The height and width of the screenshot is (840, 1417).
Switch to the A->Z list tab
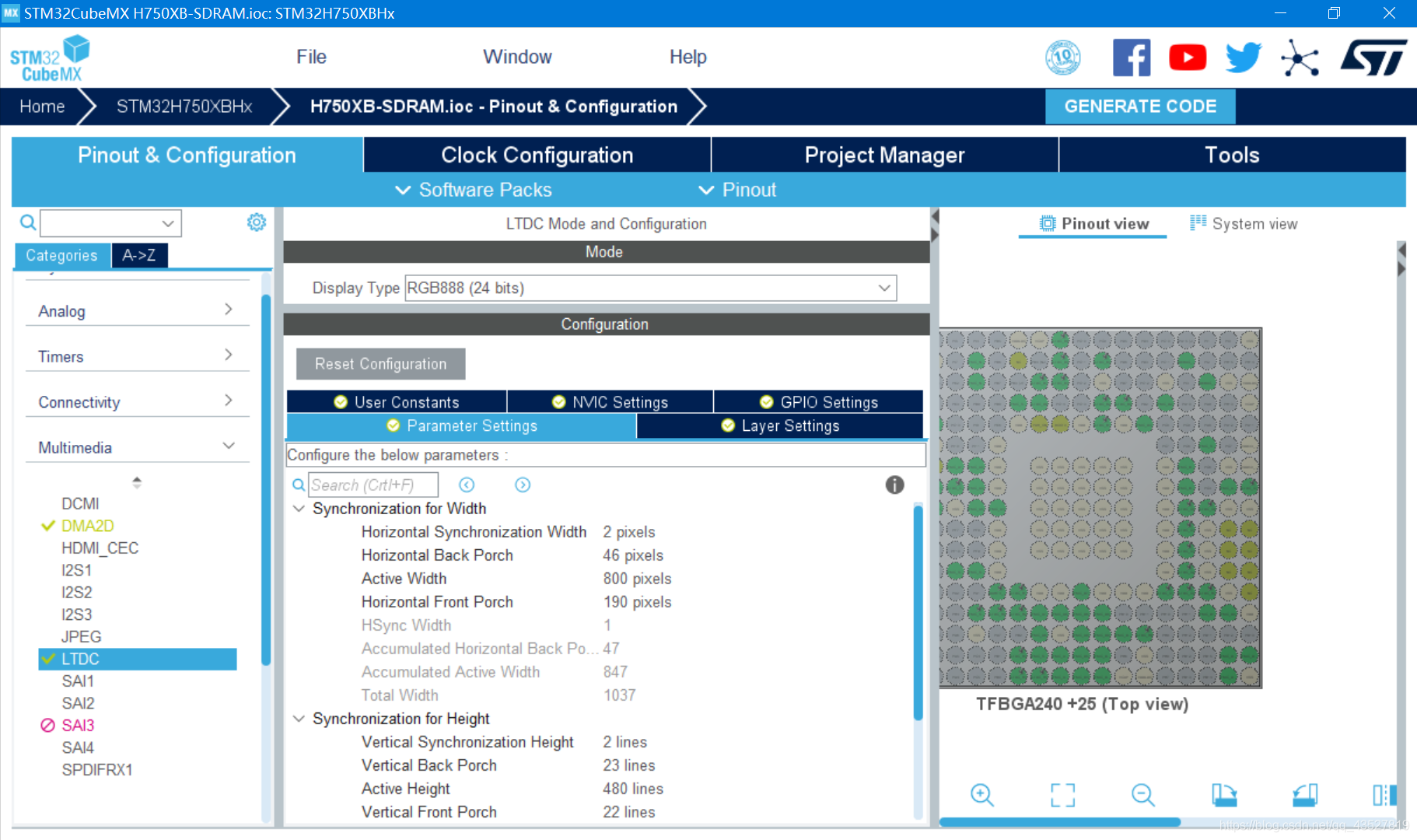(x=139, y=255)
